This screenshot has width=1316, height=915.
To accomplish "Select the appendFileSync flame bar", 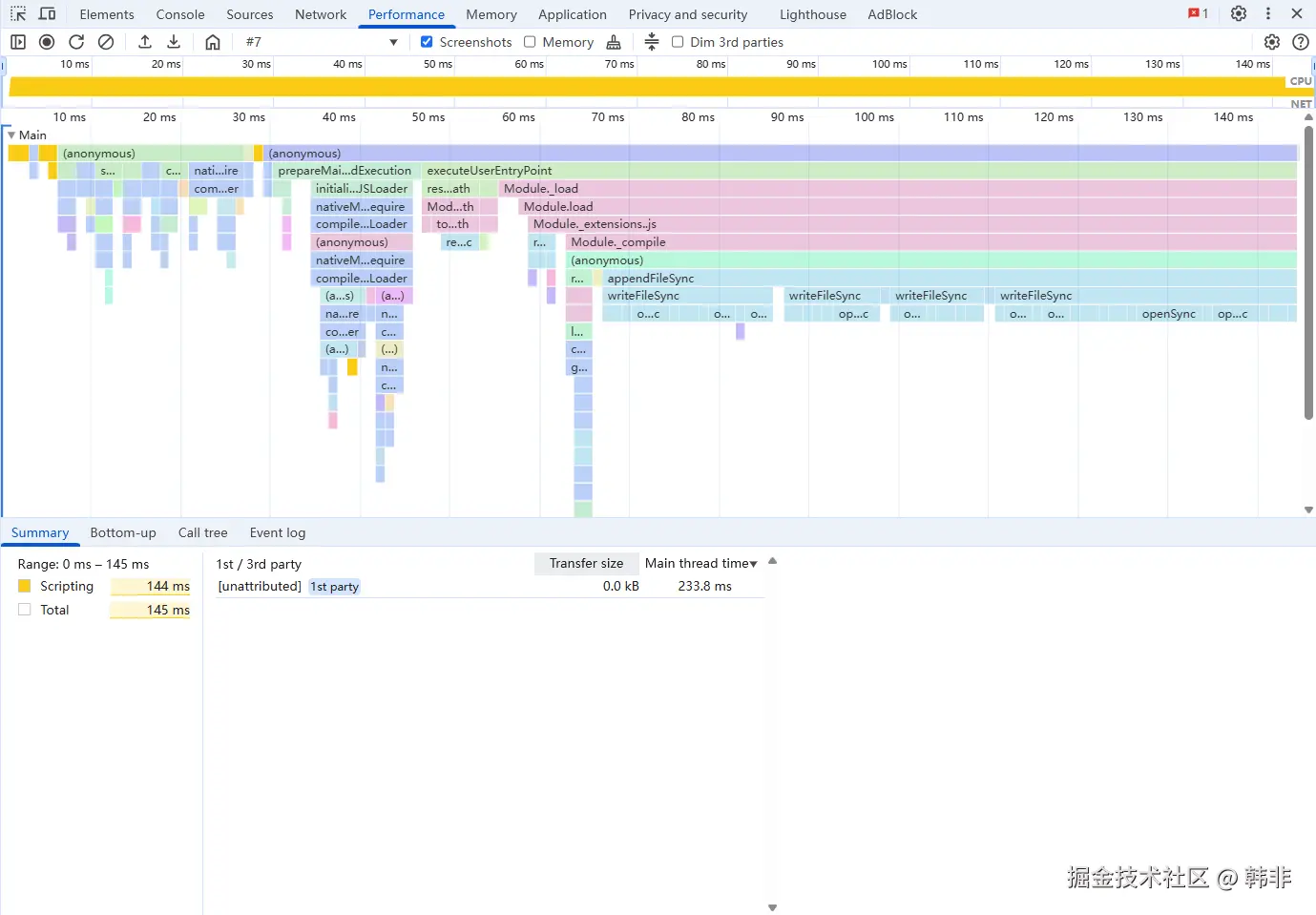I will click(950, 279).
